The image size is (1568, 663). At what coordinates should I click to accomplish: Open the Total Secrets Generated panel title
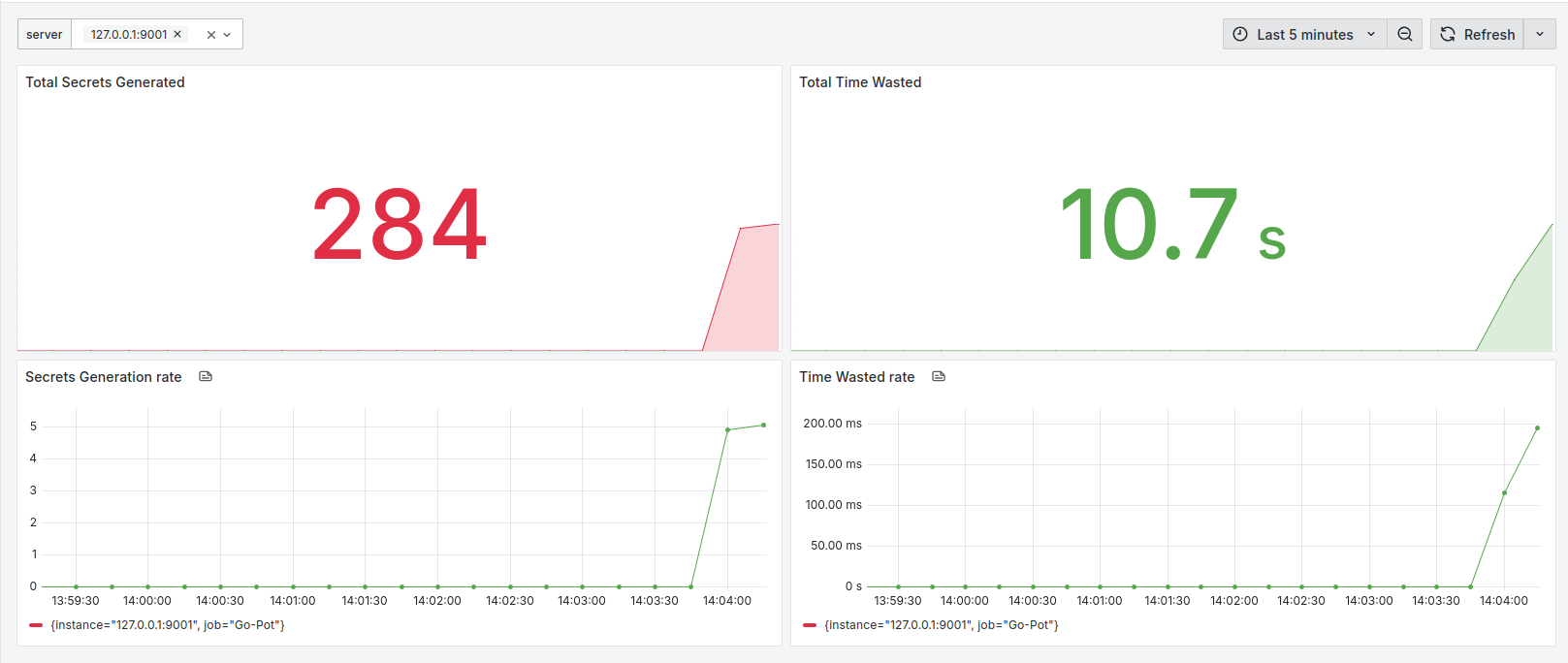[105, 82]
